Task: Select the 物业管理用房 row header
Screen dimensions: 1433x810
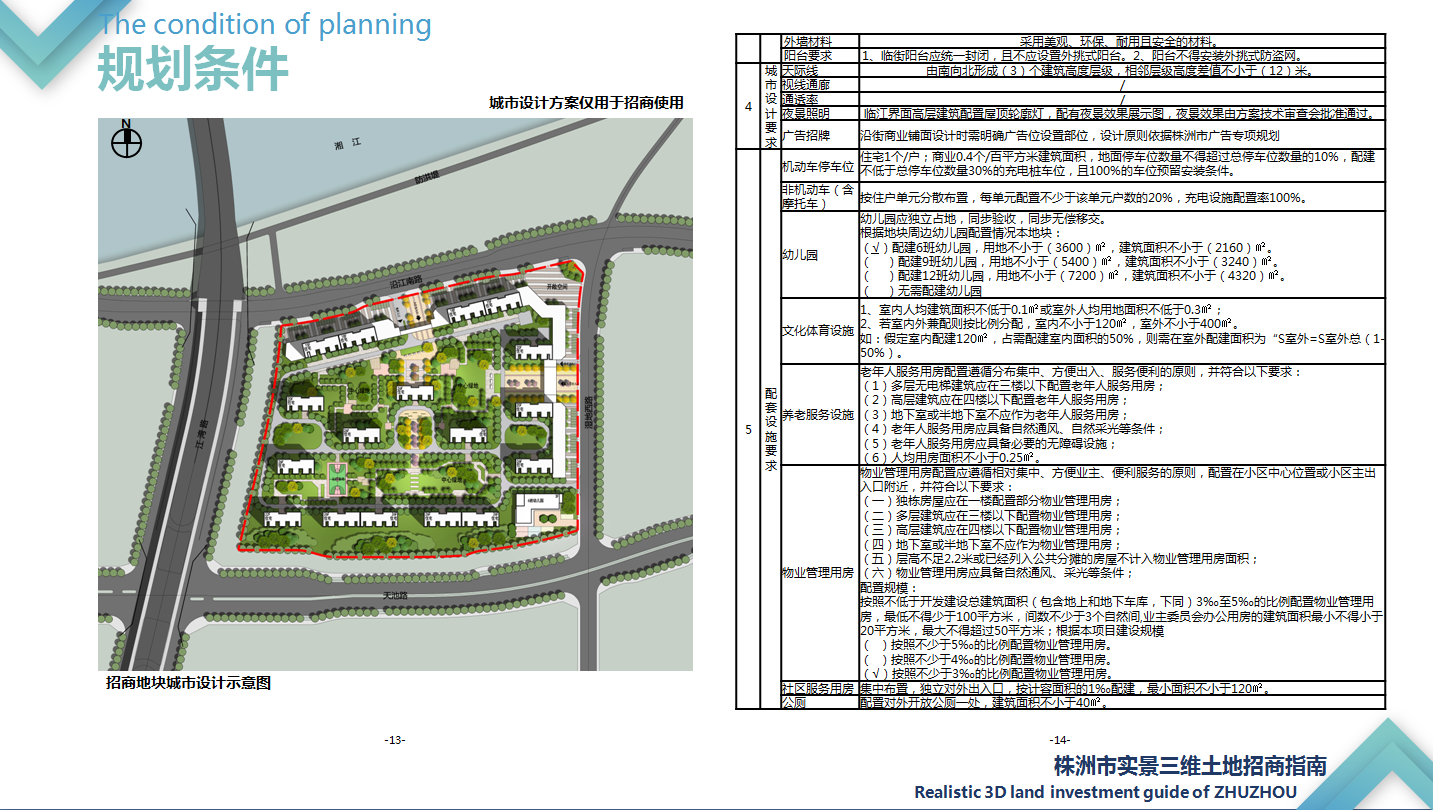Action: tap(817, 573)
